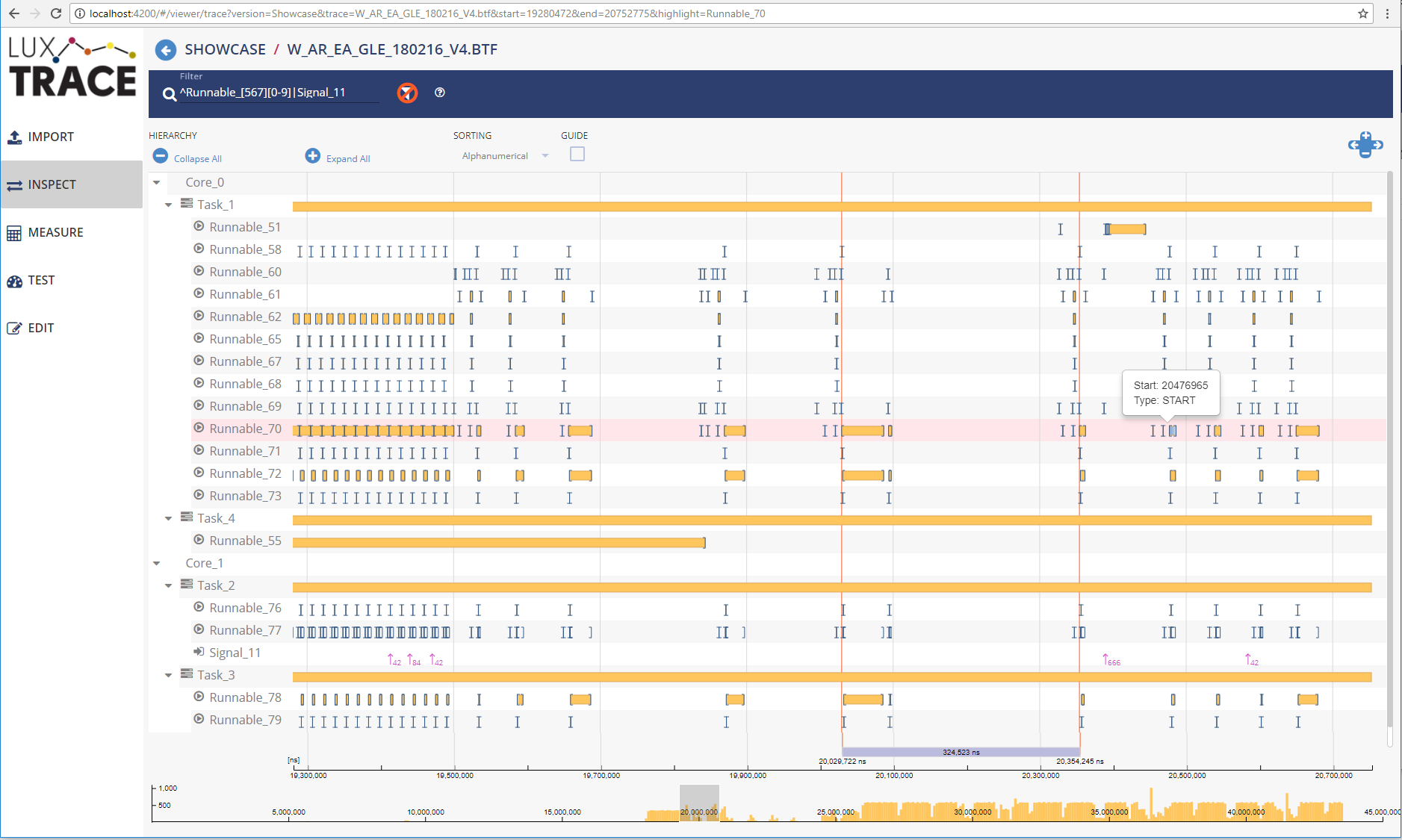Click the LUX TRACE logo

click(72, 67)
